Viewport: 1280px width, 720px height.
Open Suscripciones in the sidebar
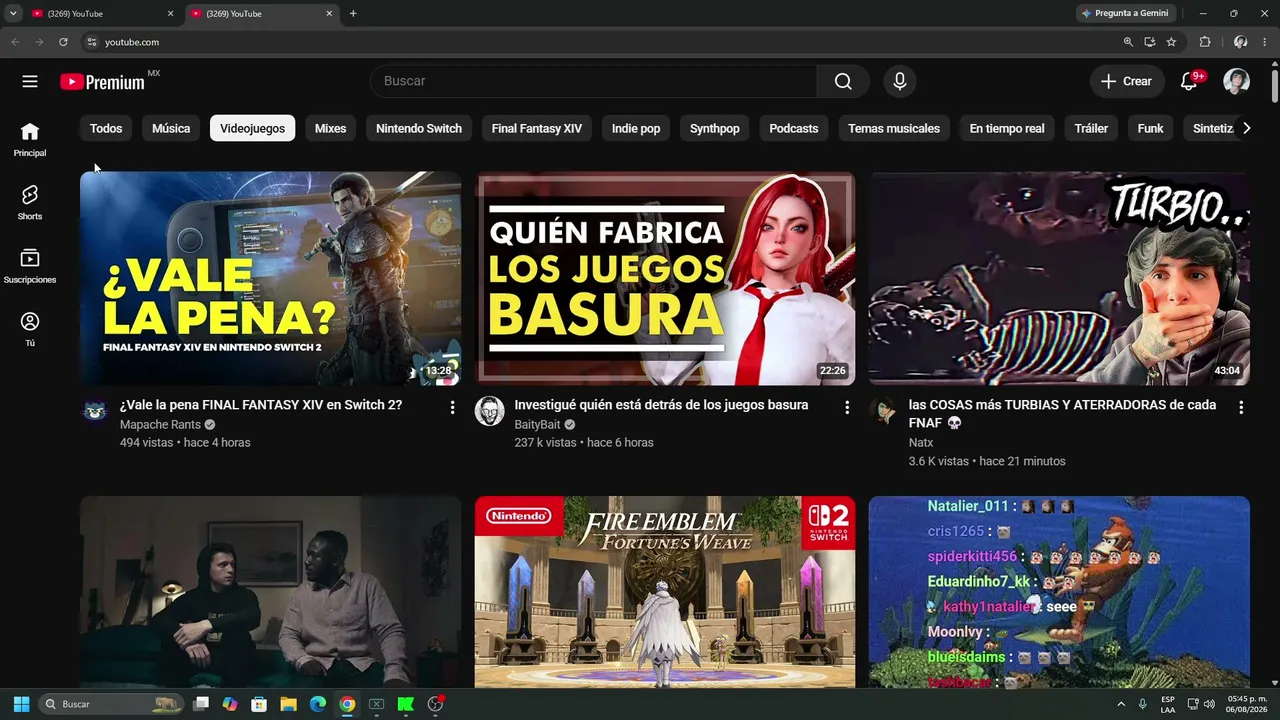[x=30, y=266]
